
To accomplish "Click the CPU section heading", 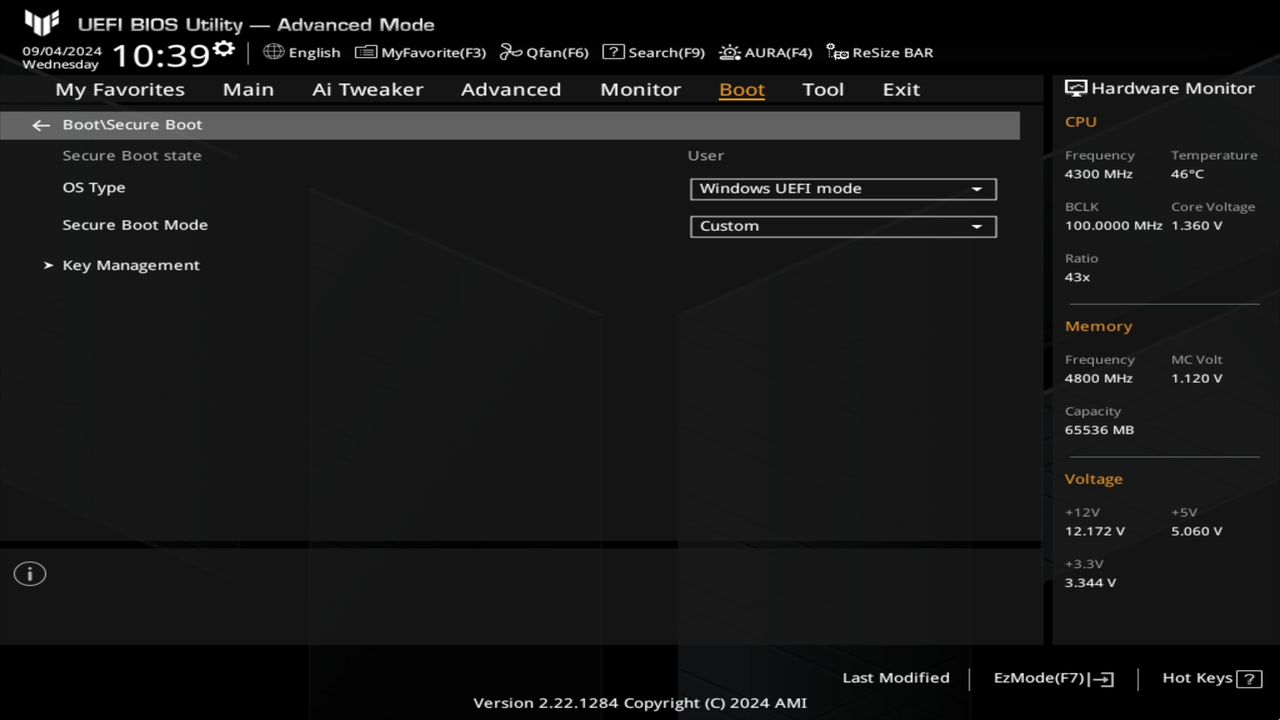I will tap(1081, 122).
